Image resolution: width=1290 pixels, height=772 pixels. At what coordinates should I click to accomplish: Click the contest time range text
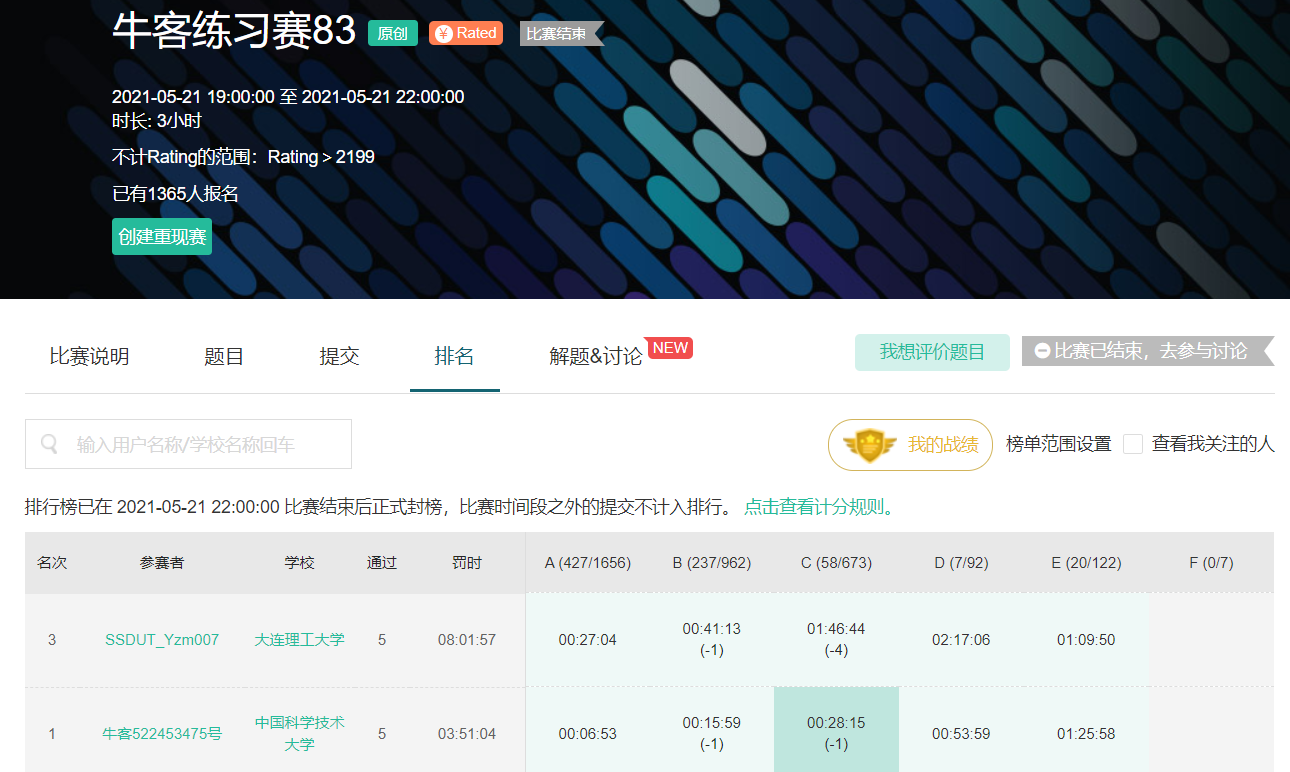click(288, 97)
